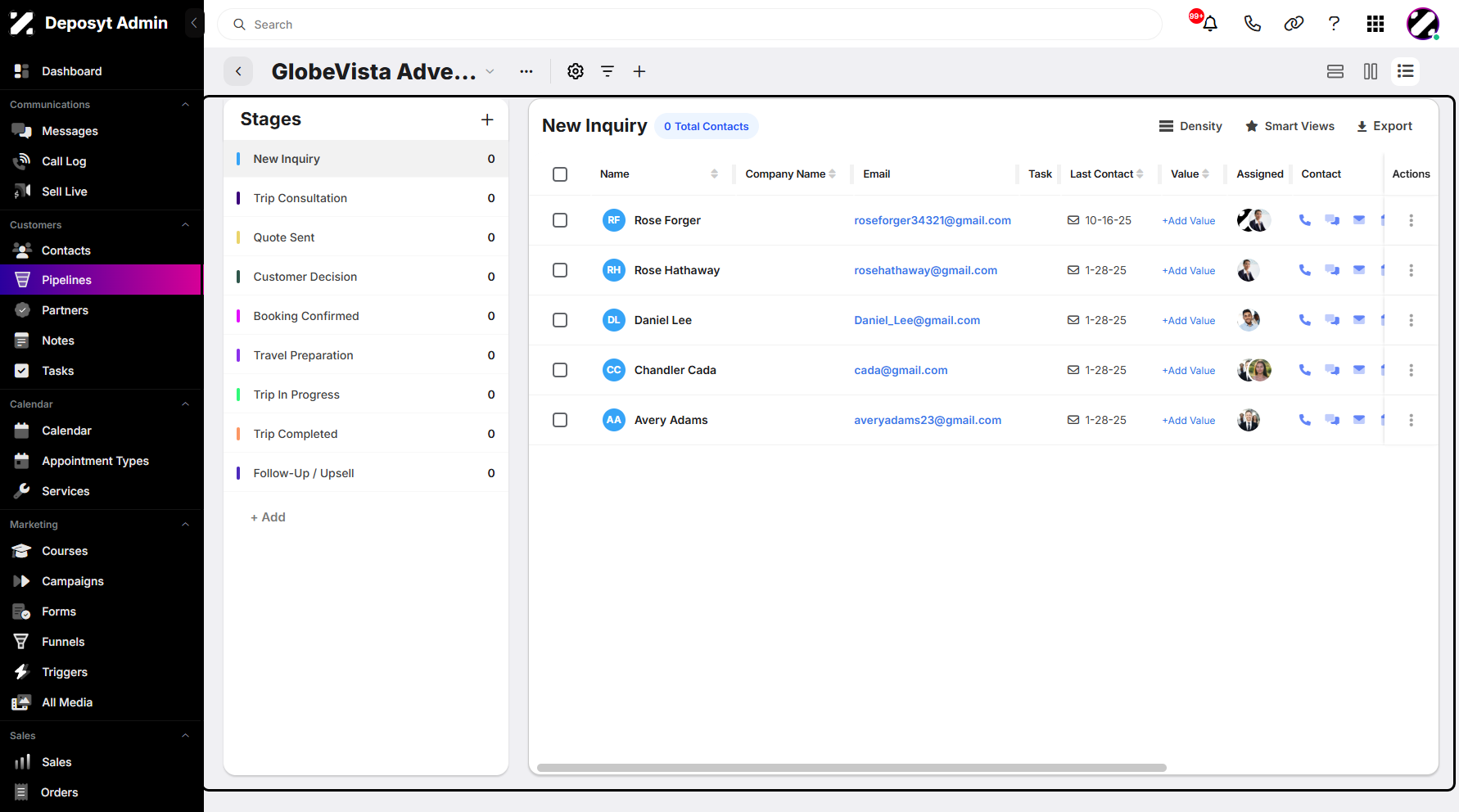The image size is (1459, 812).
Task: Switch to the column board view icon
Action: 1371,71
